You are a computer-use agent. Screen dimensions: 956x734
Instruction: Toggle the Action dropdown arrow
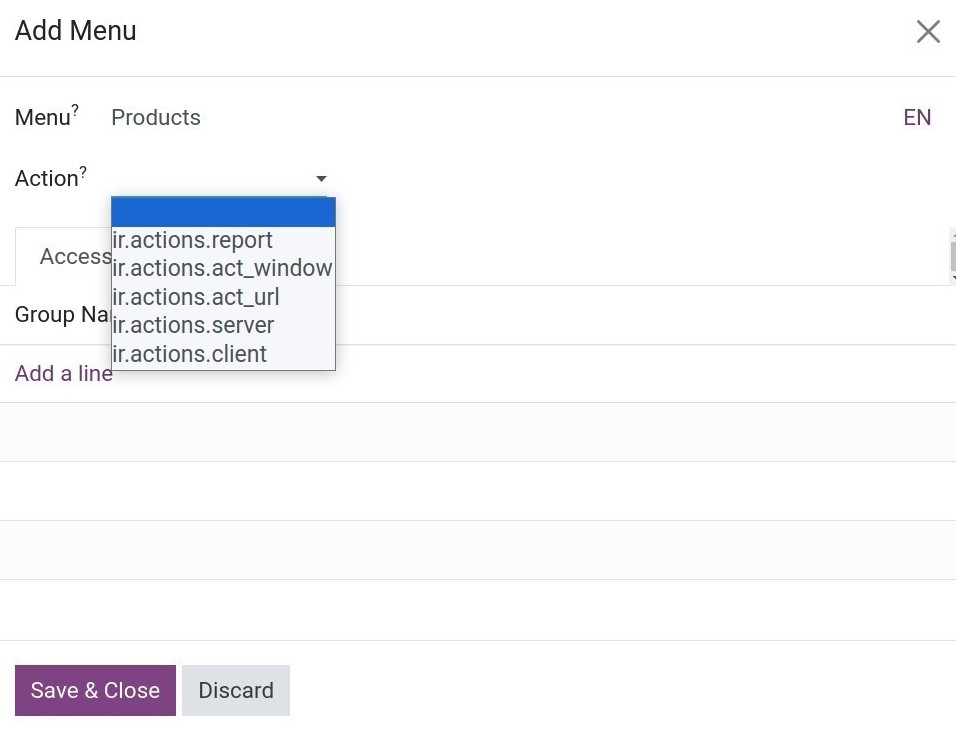321,179
